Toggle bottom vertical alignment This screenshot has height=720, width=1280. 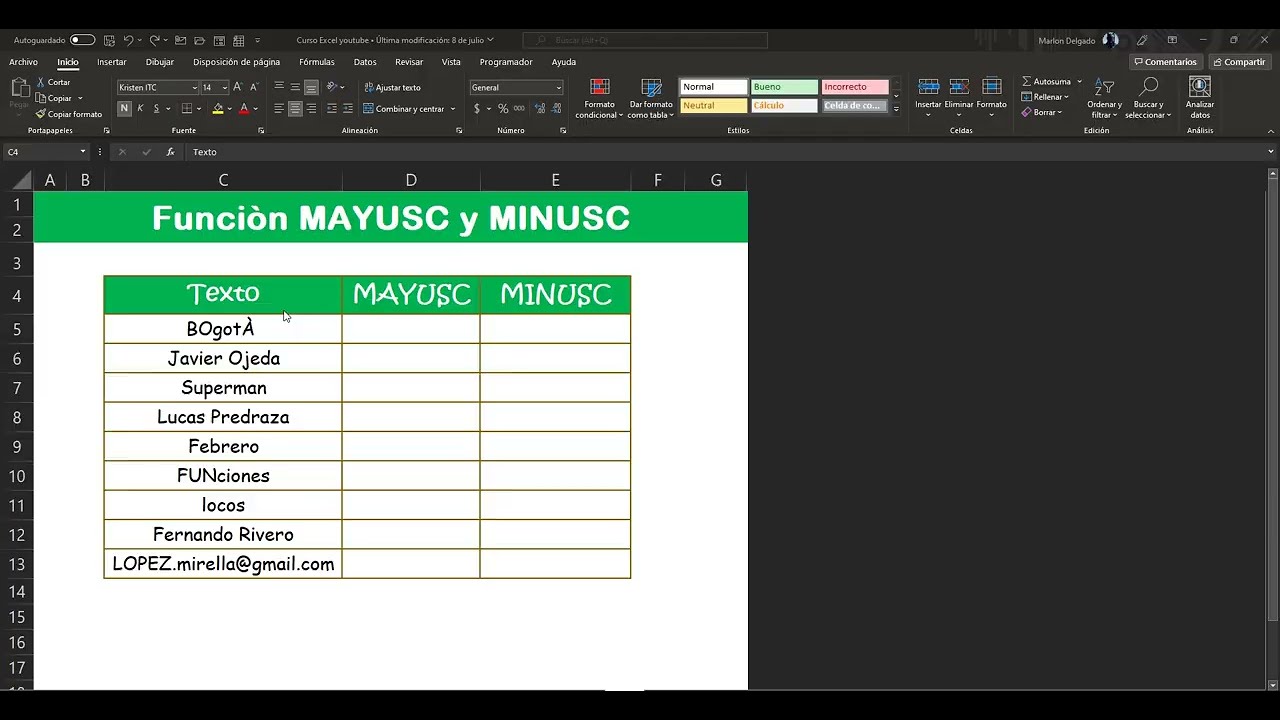tap(311, 87)
